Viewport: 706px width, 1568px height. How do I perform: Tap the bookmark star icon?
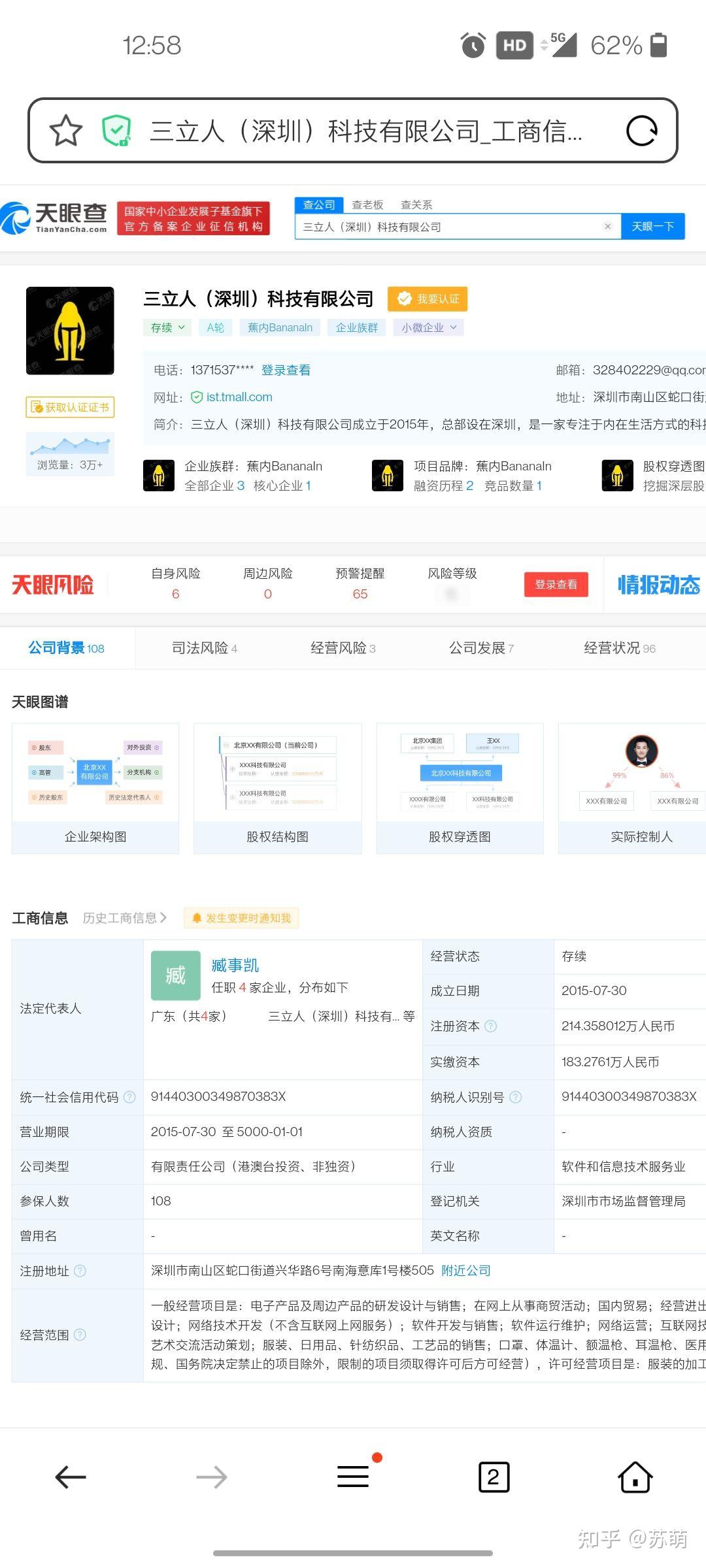[66, 131]
